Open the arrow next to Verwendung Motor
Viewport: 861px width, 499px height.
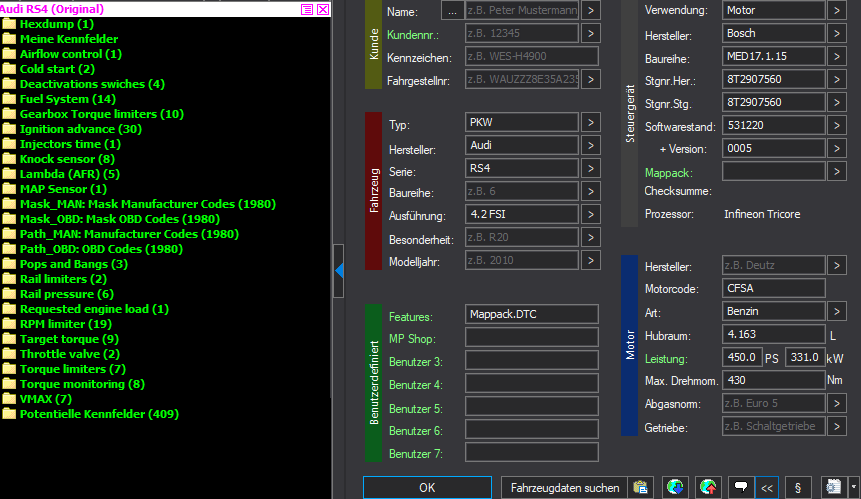click(836, 10)
